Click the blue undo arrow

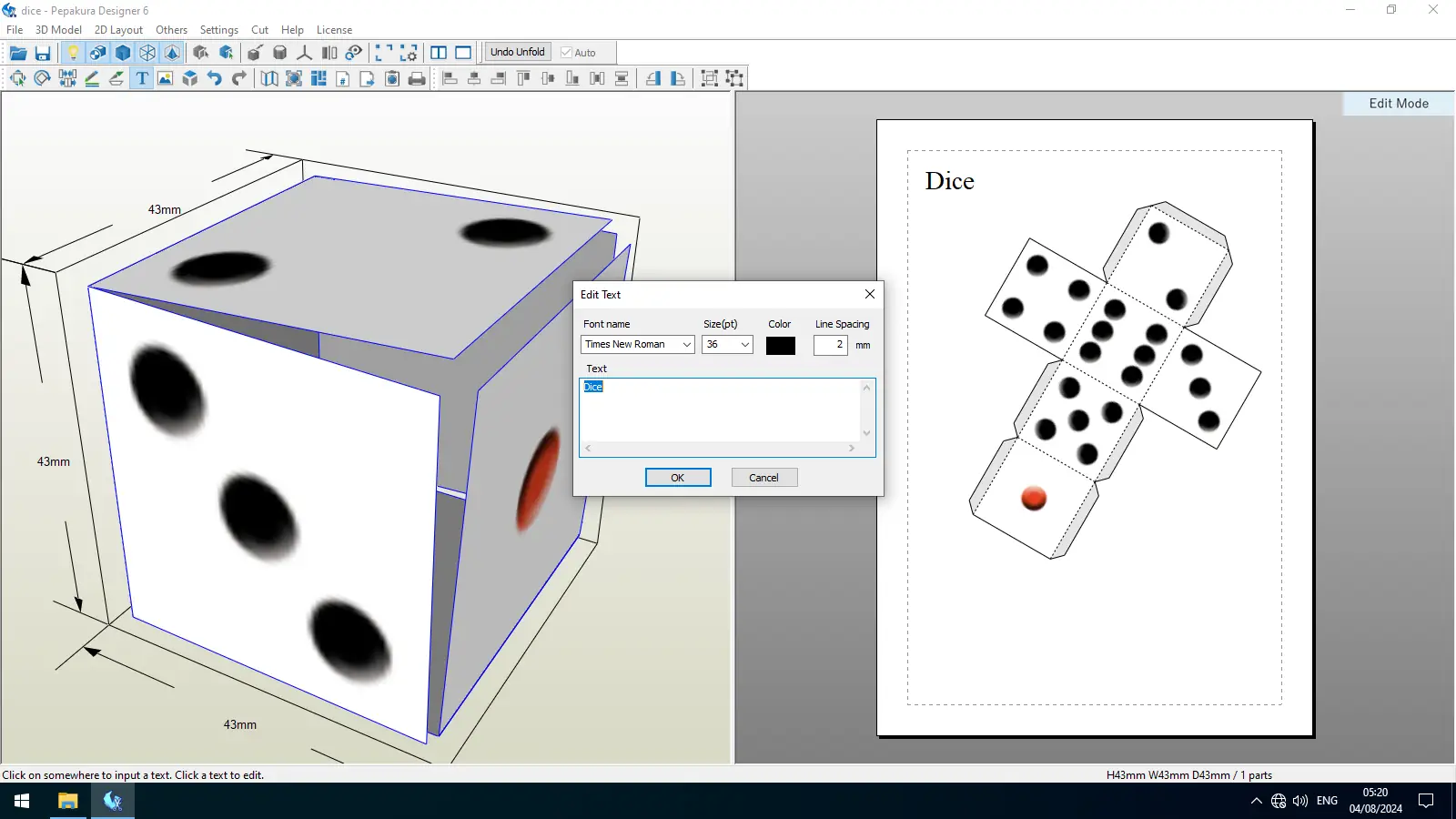215,78
